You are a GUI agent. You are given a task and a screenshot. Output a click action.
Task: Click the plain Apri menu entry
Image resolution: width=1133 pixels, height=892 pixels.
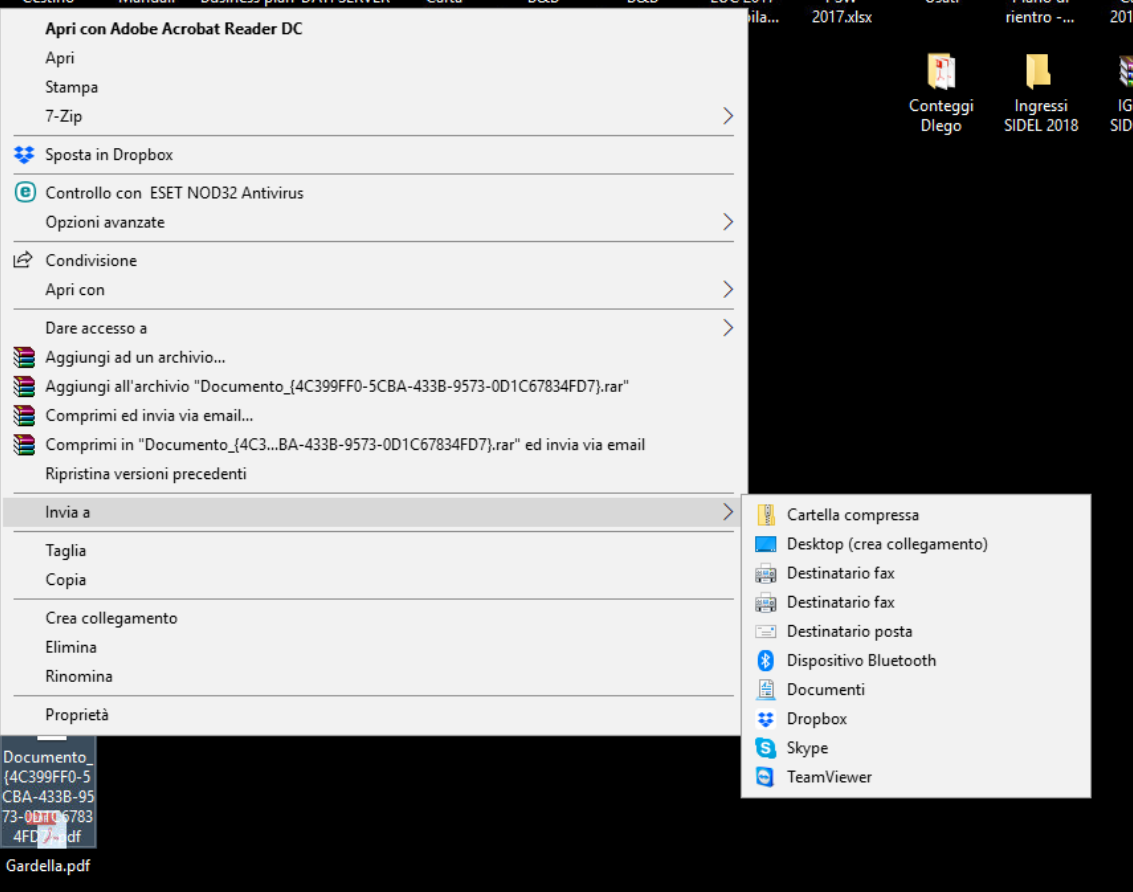[374, 58]
